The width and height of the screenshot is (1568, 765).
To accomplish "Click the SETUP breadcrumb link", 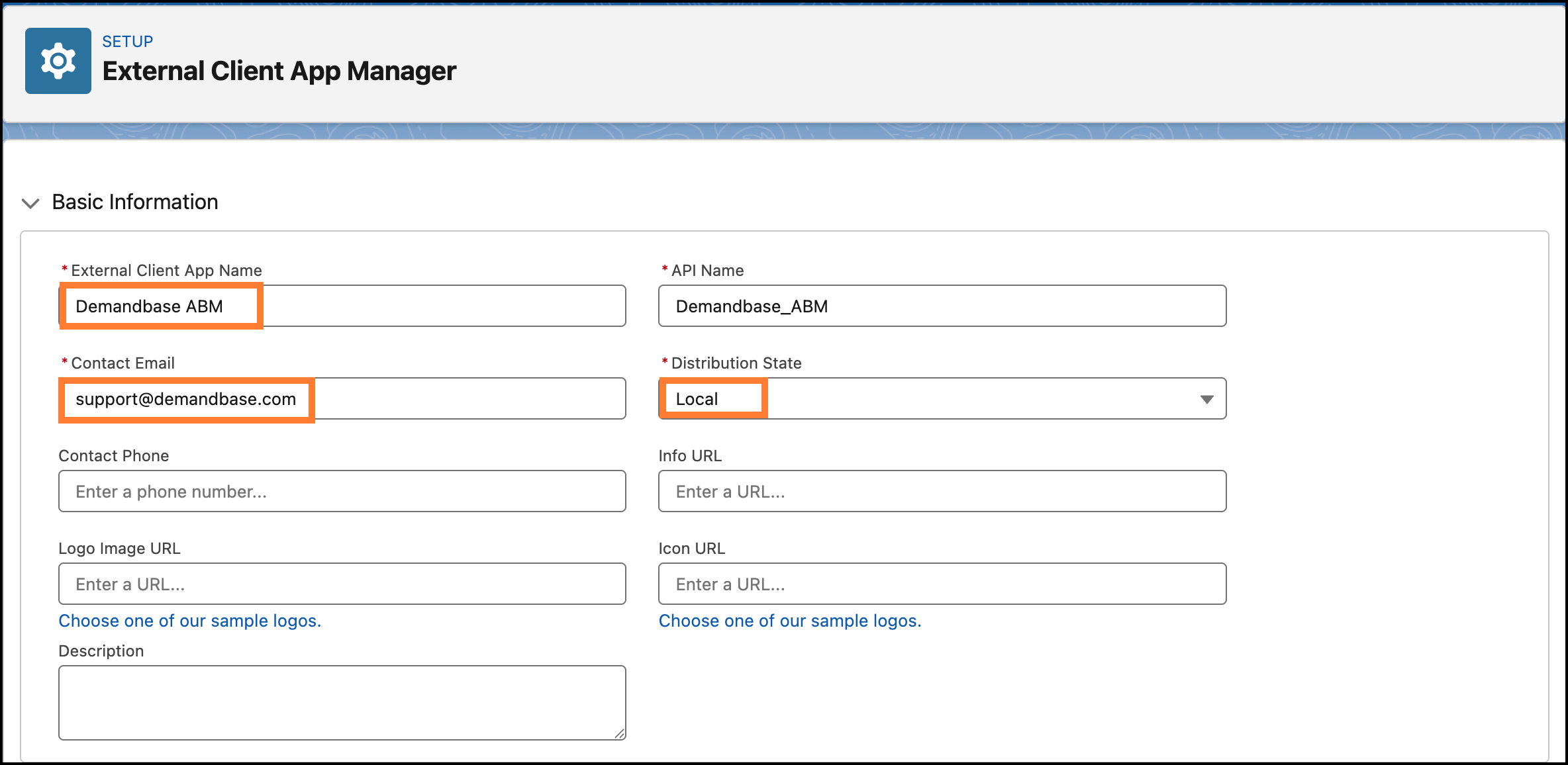I will (127, 42).
